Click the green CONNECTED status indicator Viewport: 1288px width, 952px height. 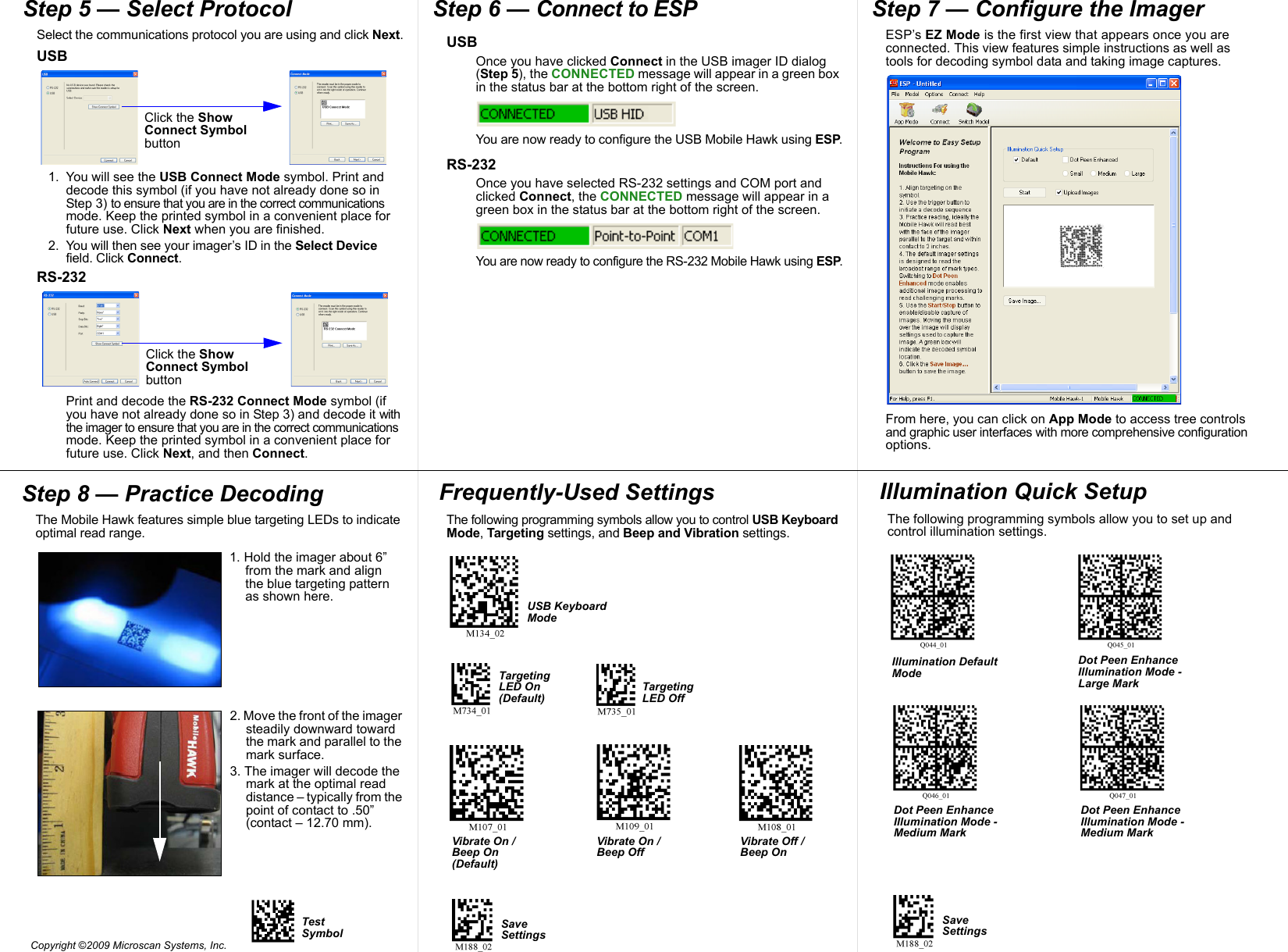coord(1147,398)
